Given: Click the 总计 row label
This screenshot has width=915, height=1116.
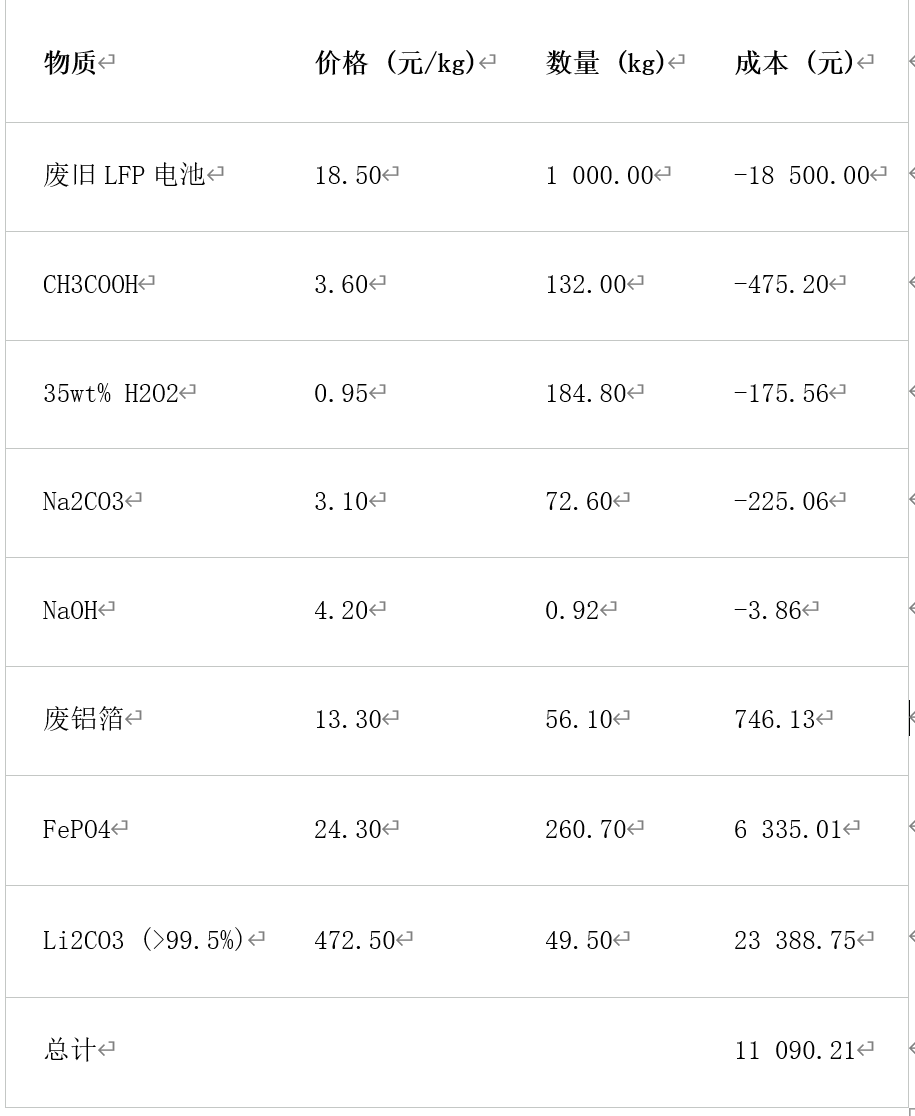Looking at the screenshot, I should (x=70, y=1049).
